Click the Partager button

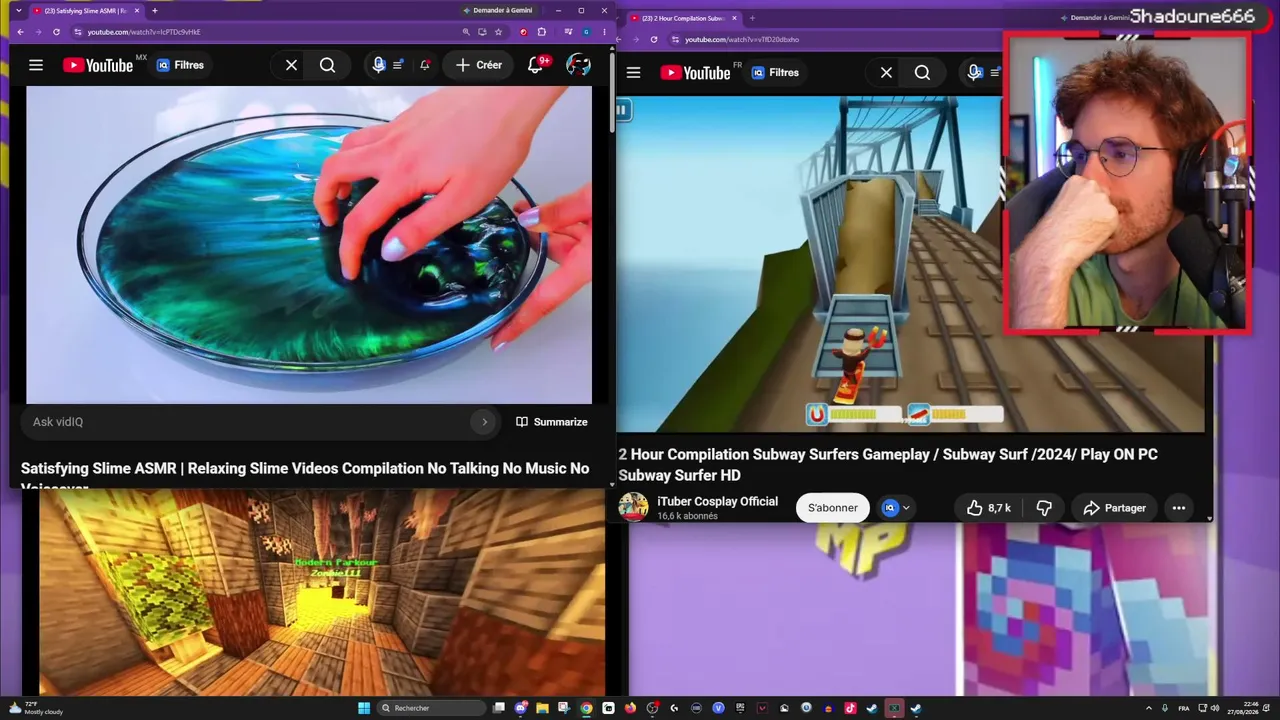coord(1114,508)
